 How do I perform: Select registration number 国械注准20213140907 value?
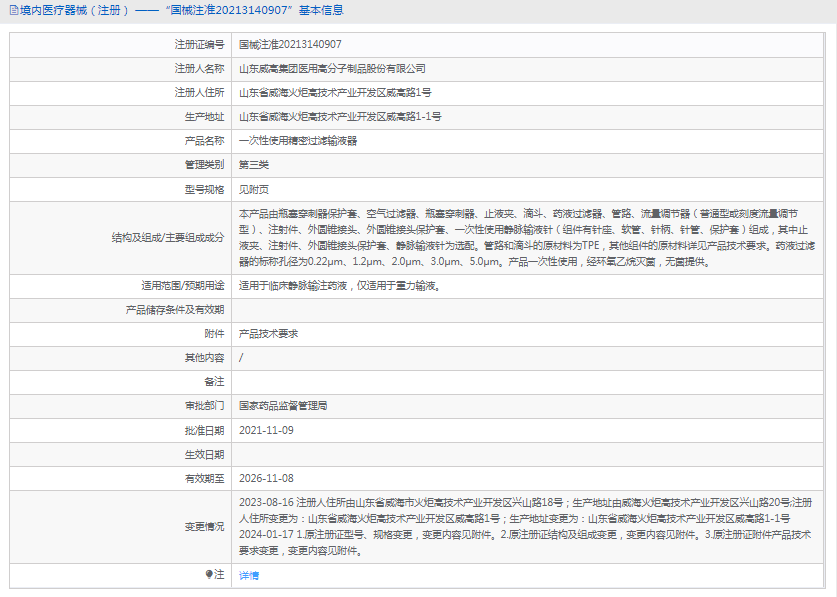tap(290, 44)
